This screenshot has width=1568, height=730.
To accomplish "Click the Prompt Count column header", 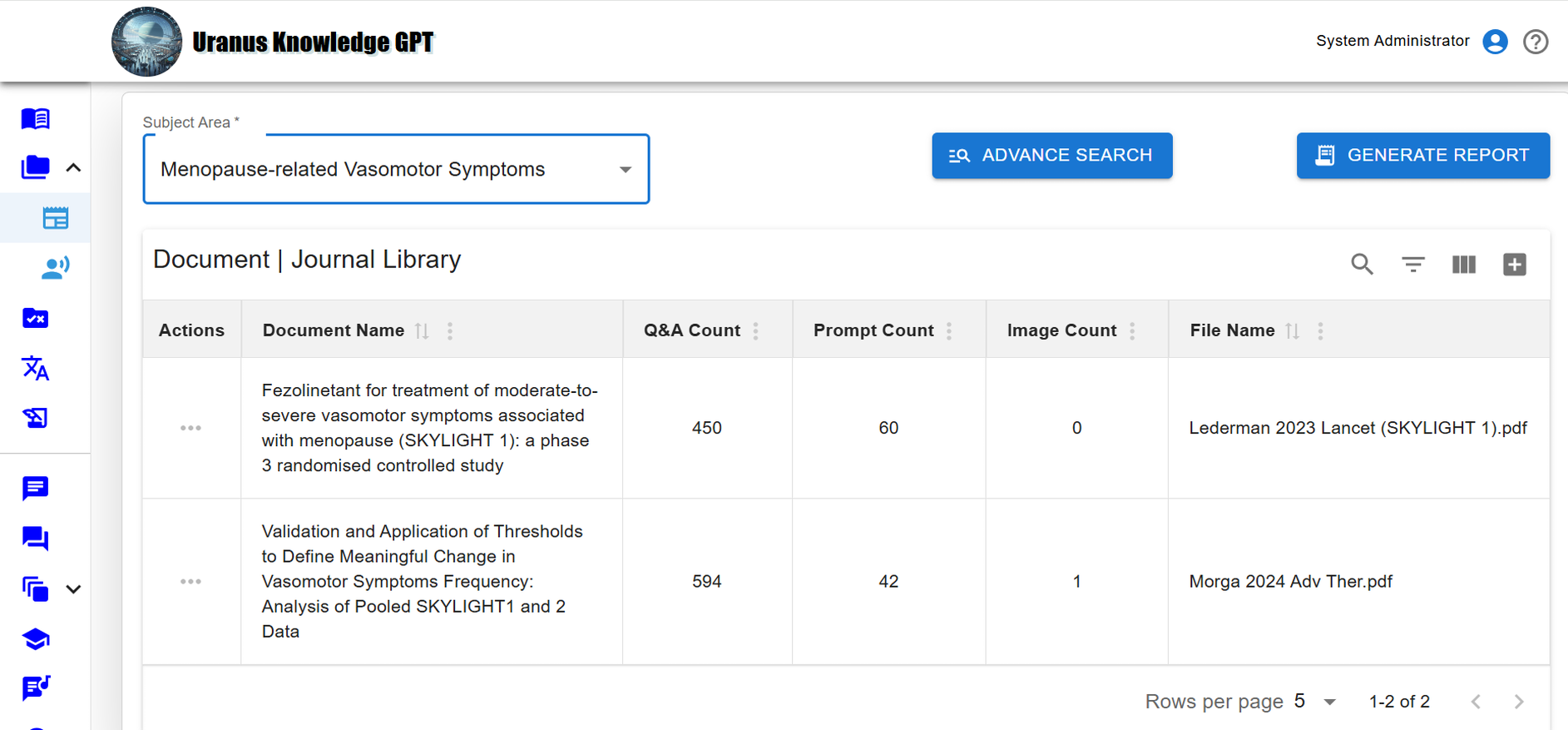I will (873, 330).
